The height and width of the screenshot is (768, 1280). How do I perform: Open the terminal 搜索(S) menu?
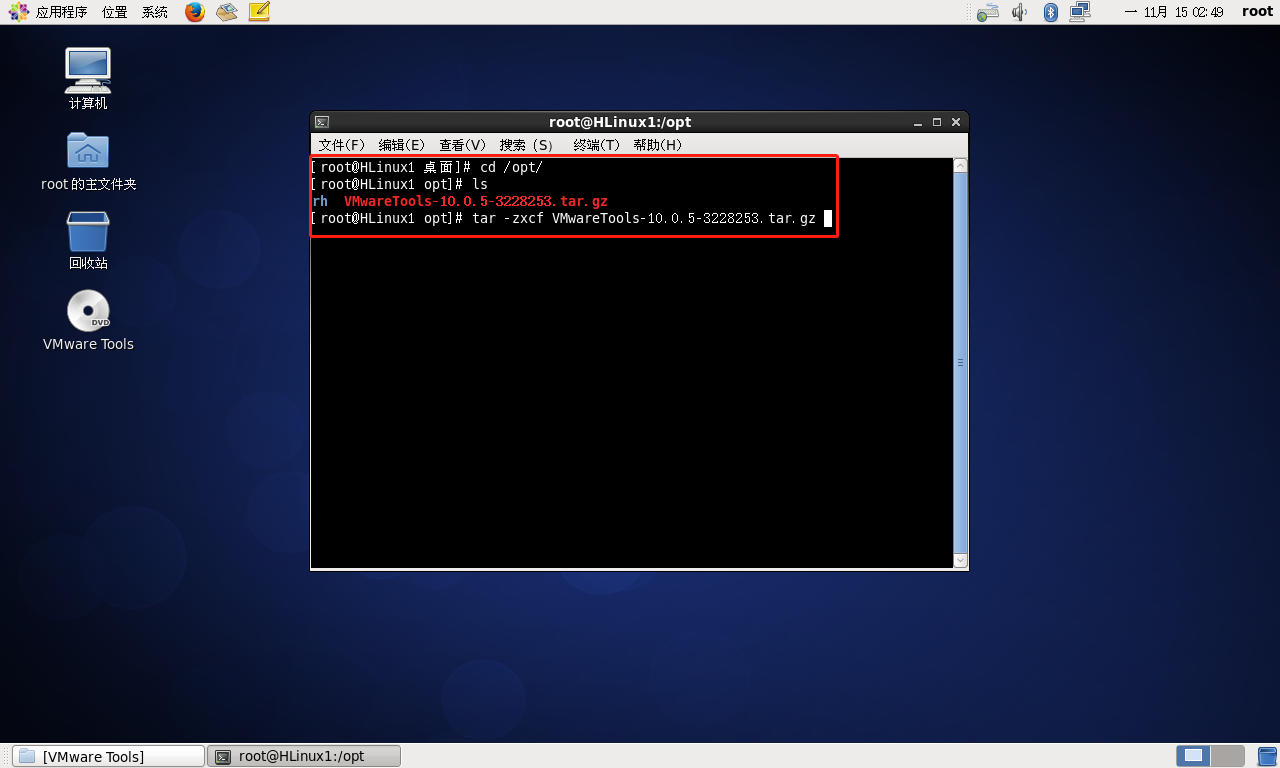pyautogui.click(x=526, y=145)
